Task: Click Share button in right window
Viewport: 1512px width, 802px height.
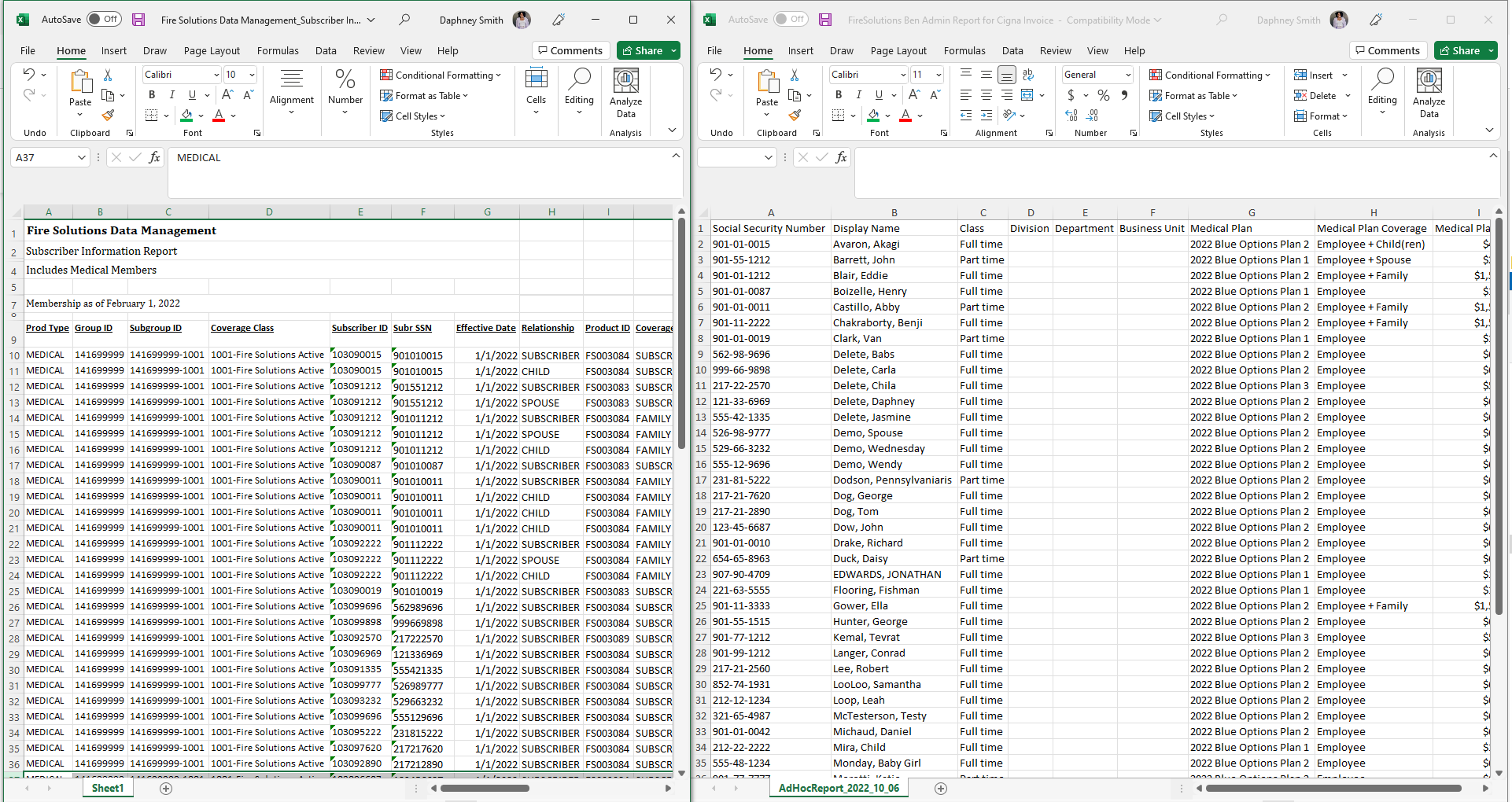Action: click(x=1459, y=50)
